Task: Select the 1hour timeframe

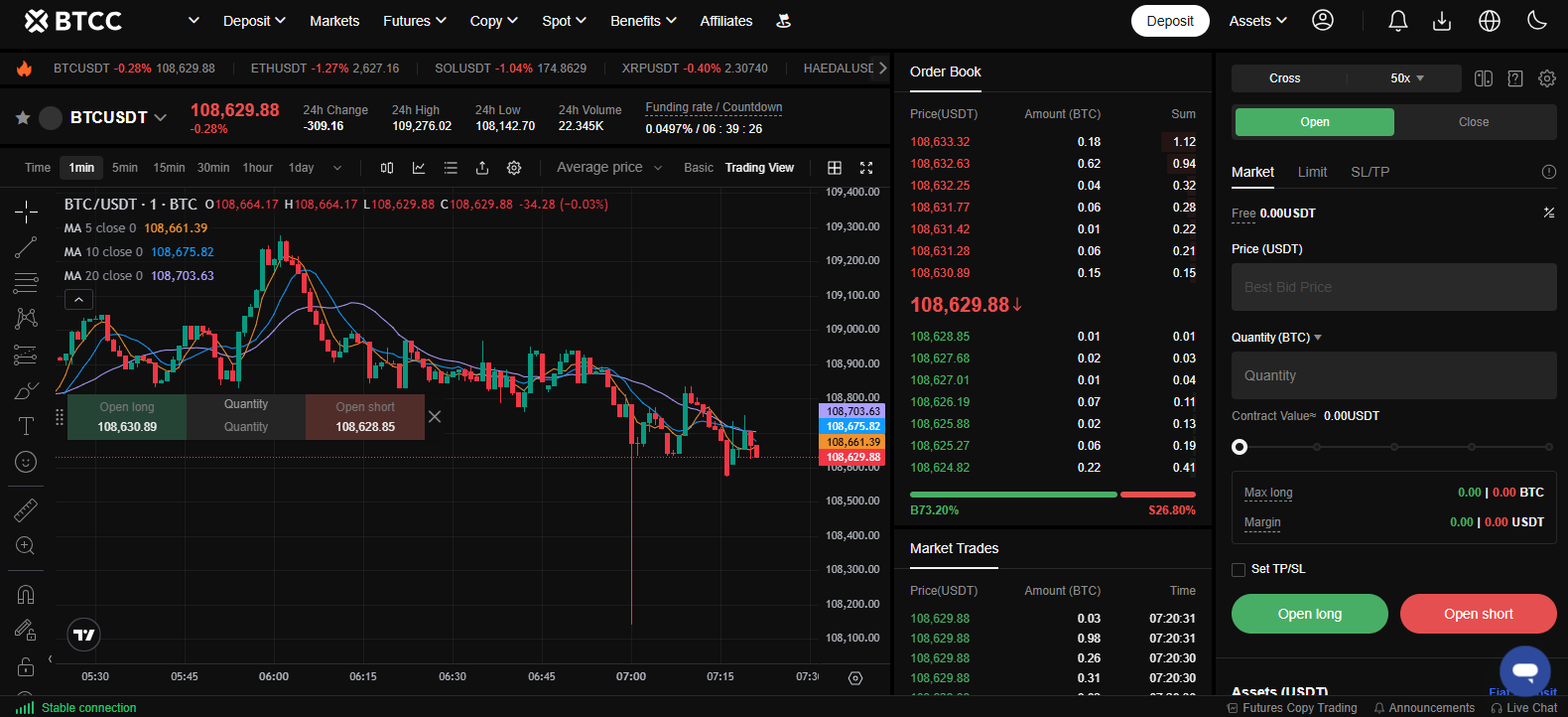Action: click(258, 168)
